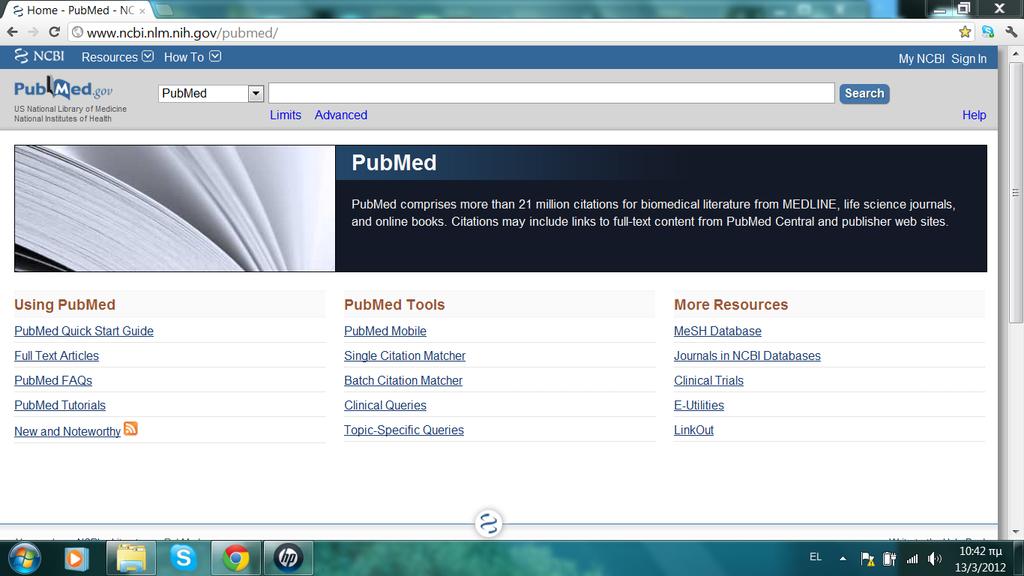Click the page vertical scrollbar thumb
1024x576 pixels.
[1016, 193]
